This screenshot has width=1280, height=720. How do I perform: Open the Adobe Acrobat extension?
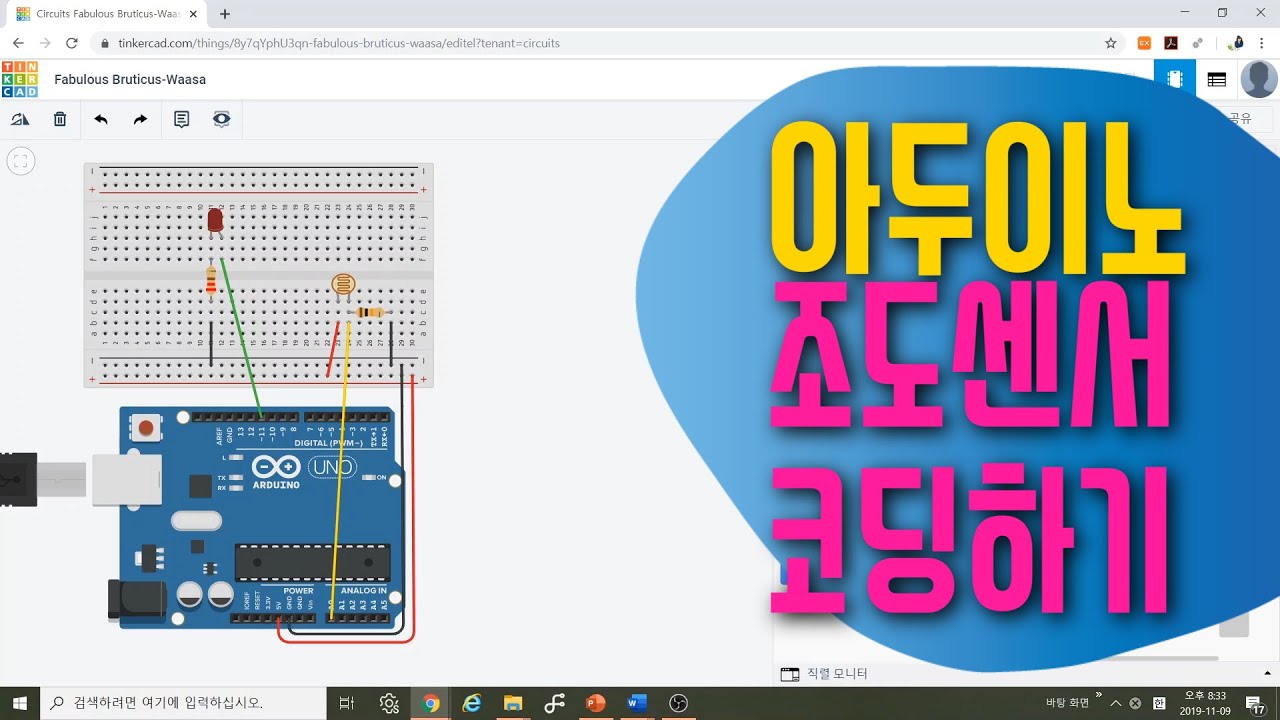[1171, 43]
